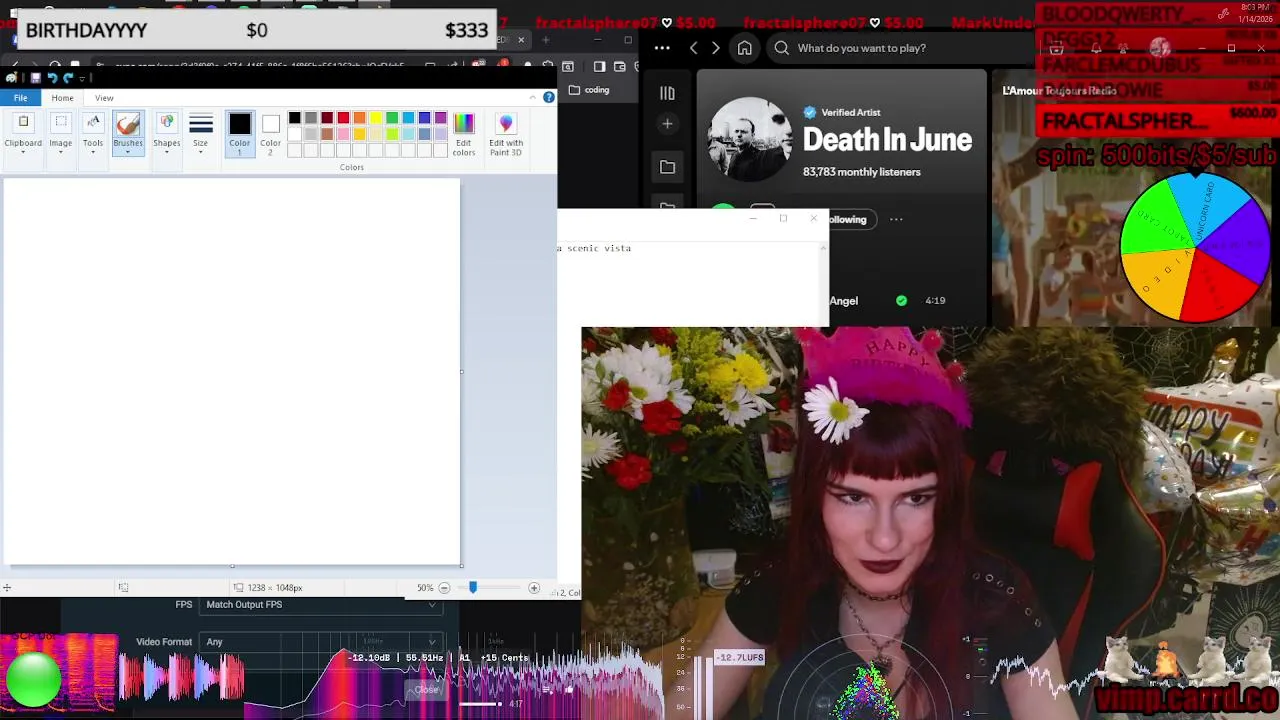The image size is (1280, 720).
Task: Toggle the browser sidebar panel icon
Action: coord(599,67)
